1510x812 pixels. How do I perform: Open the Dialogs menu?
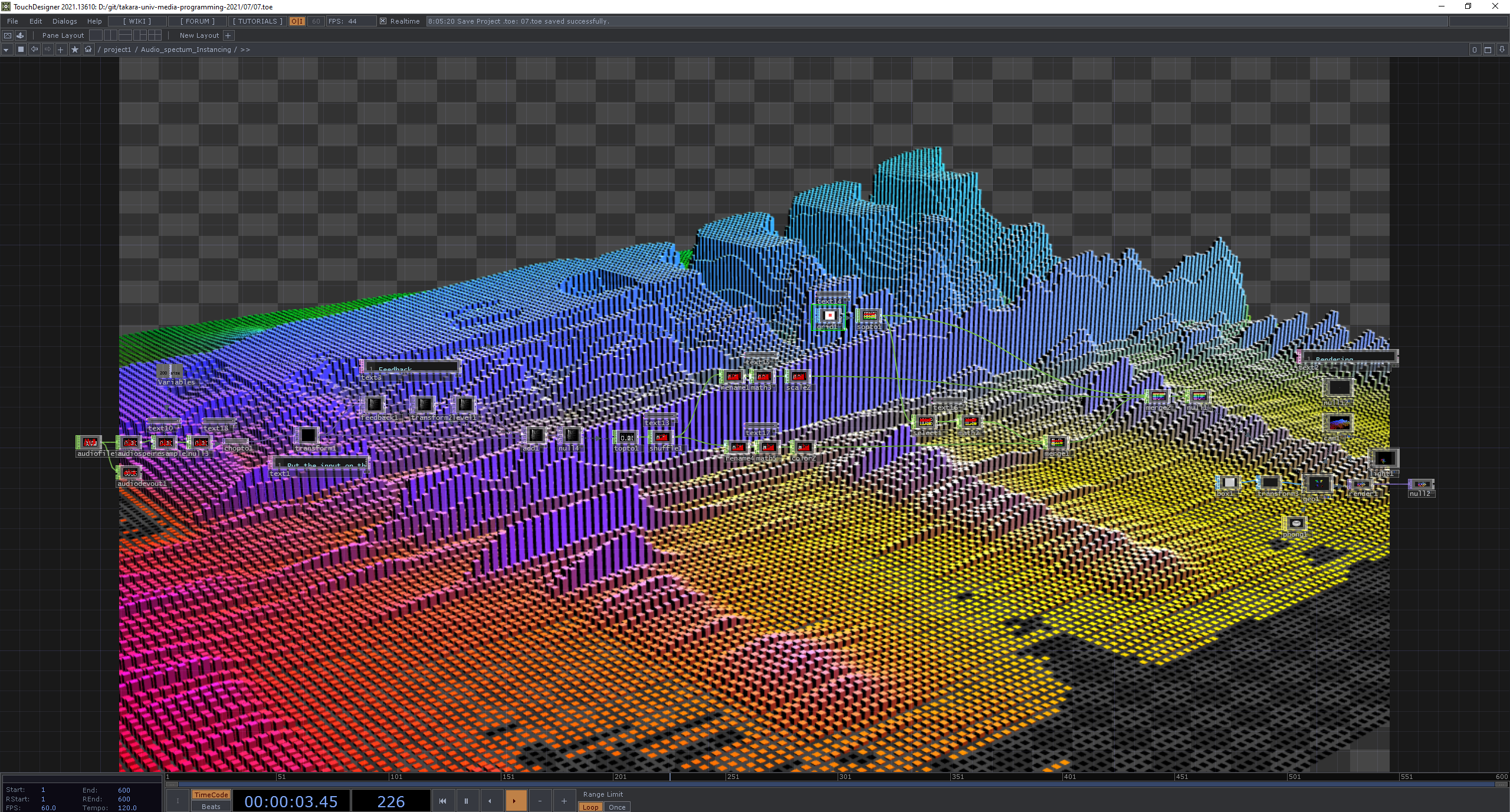[64, 21]
